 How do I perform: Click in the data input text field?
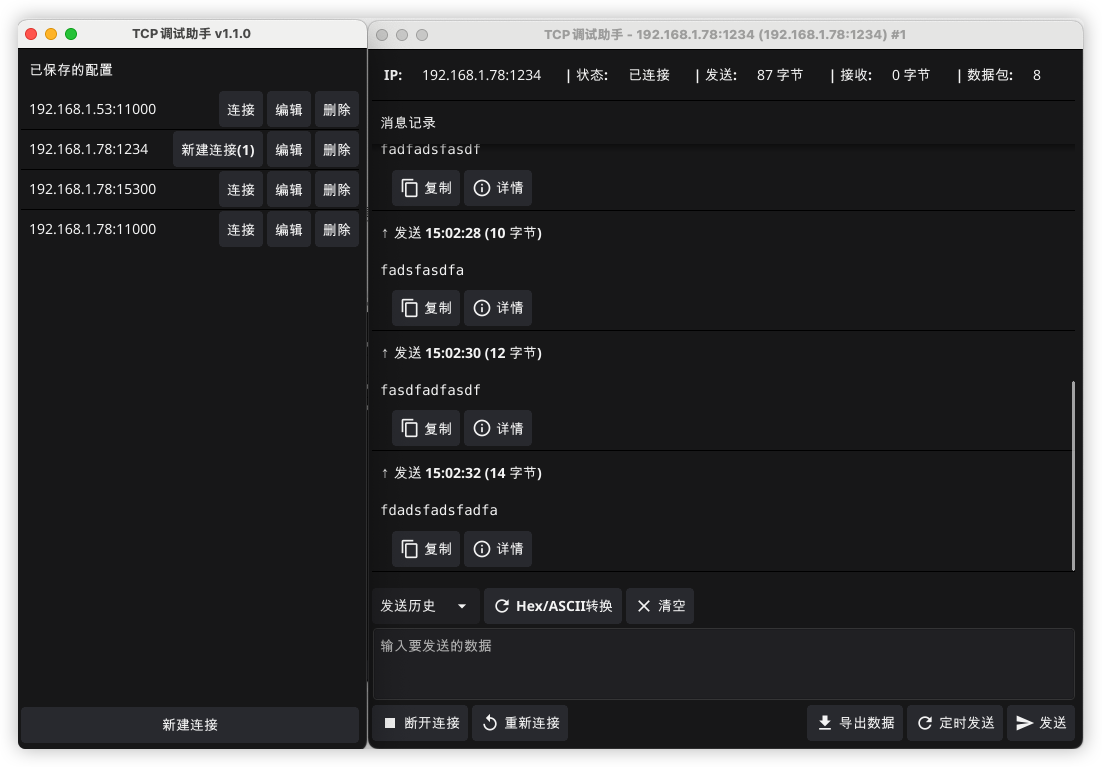(x=723, y=663)
